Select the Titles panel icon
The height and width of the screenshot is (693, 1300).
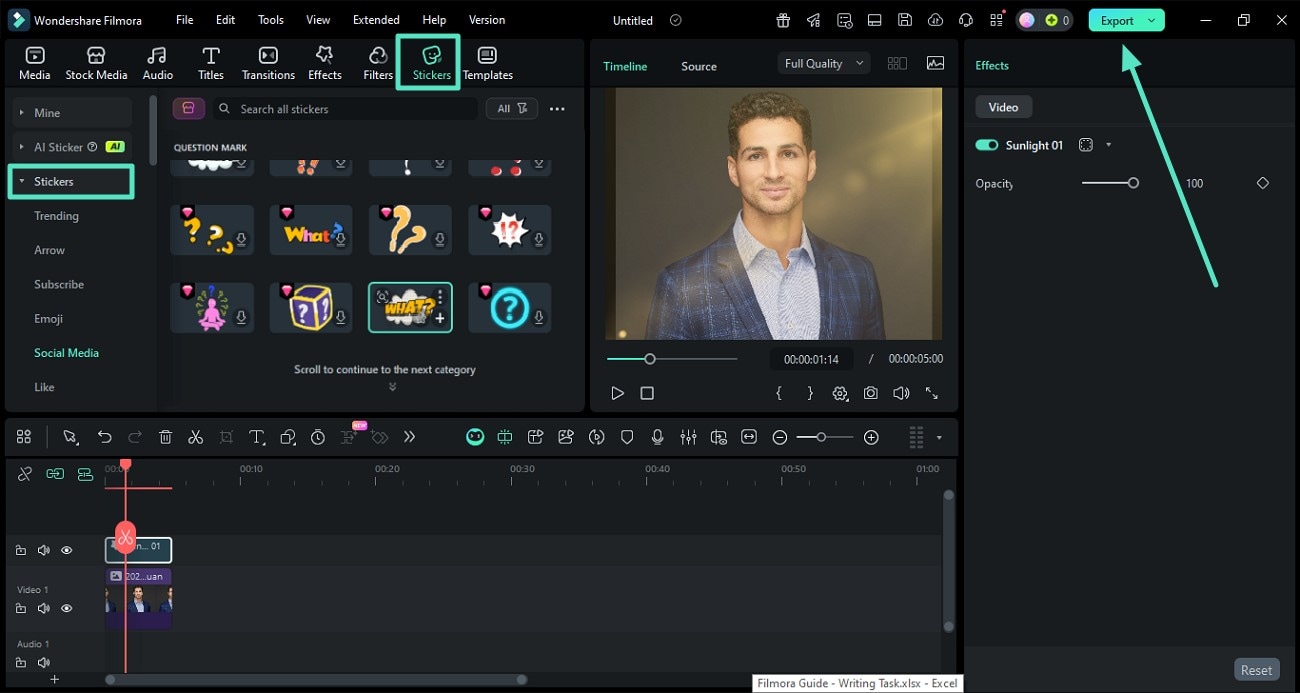coord(211,60)
